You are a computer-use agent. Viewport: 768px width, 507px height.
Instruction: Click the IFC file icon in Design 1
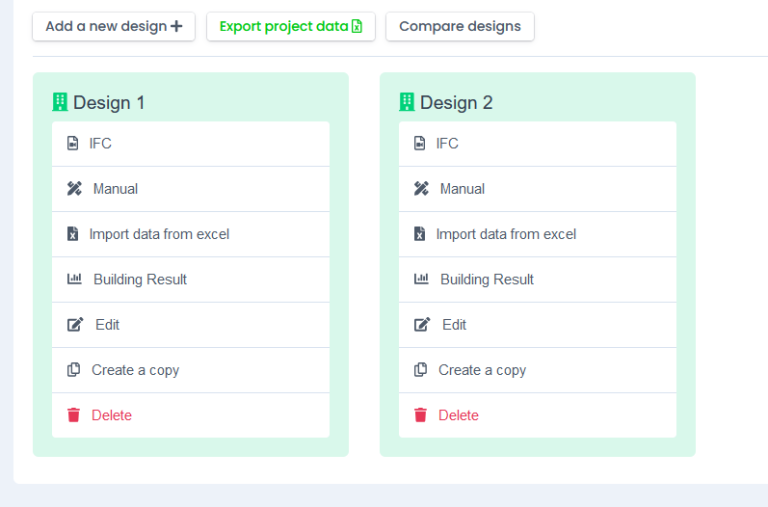click(72, 144)
